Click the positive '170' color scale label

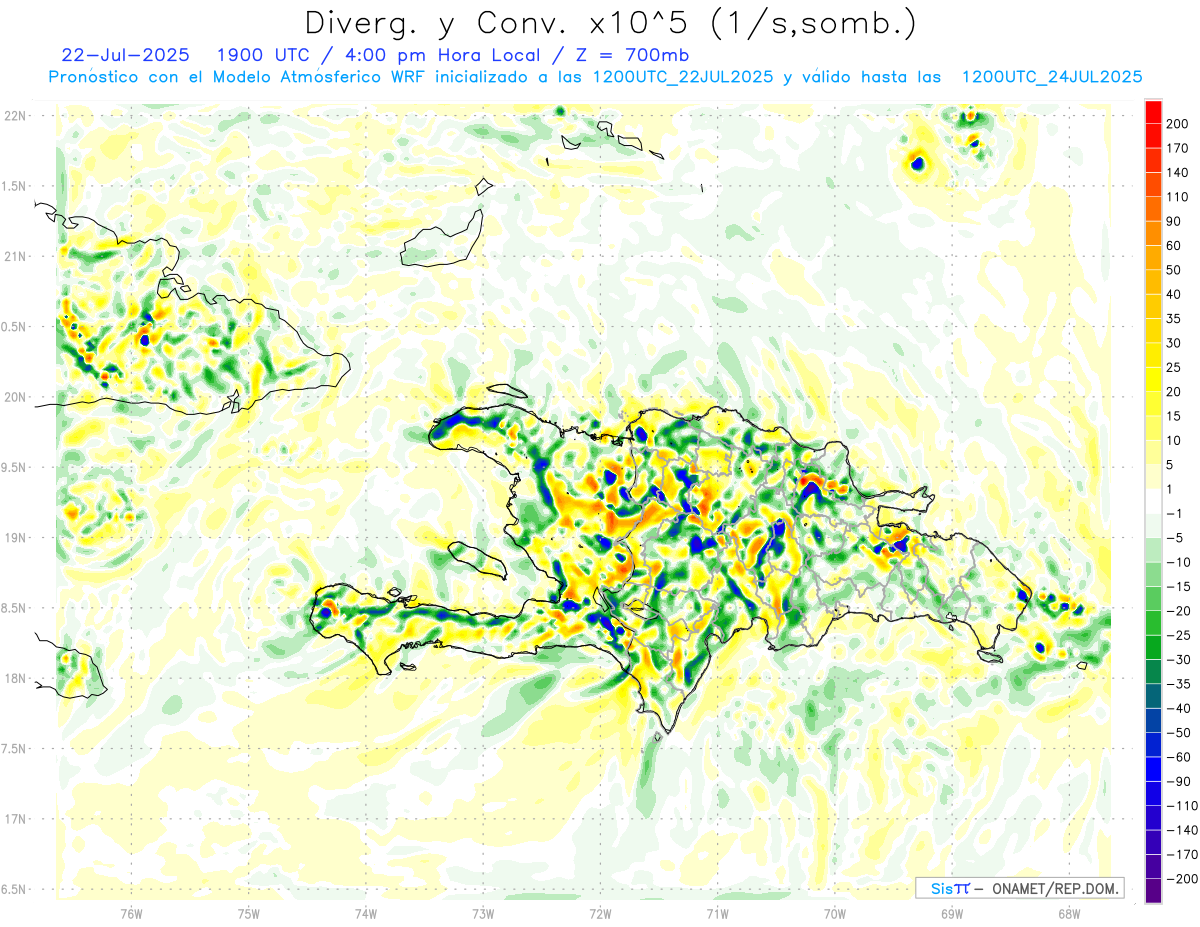[x=1178, y=149]
